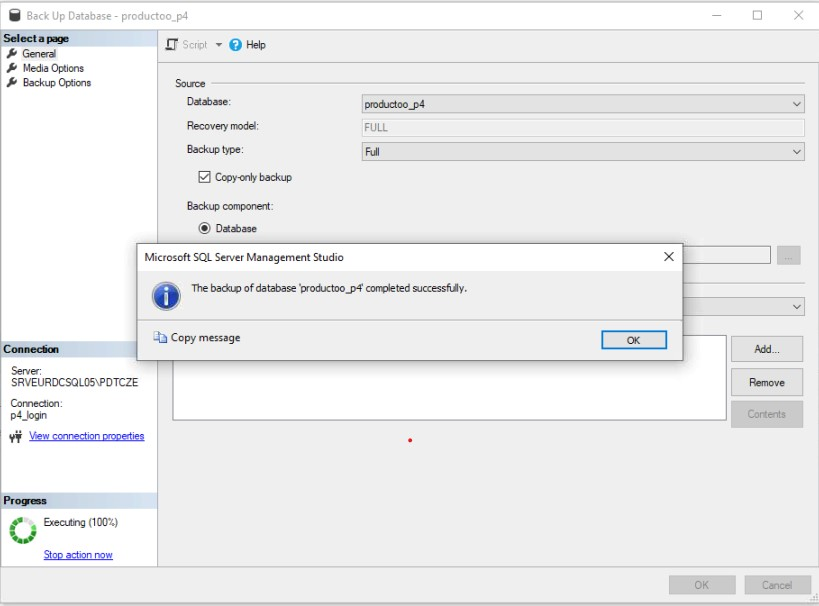Click the View connection properties link

[87, 436]
